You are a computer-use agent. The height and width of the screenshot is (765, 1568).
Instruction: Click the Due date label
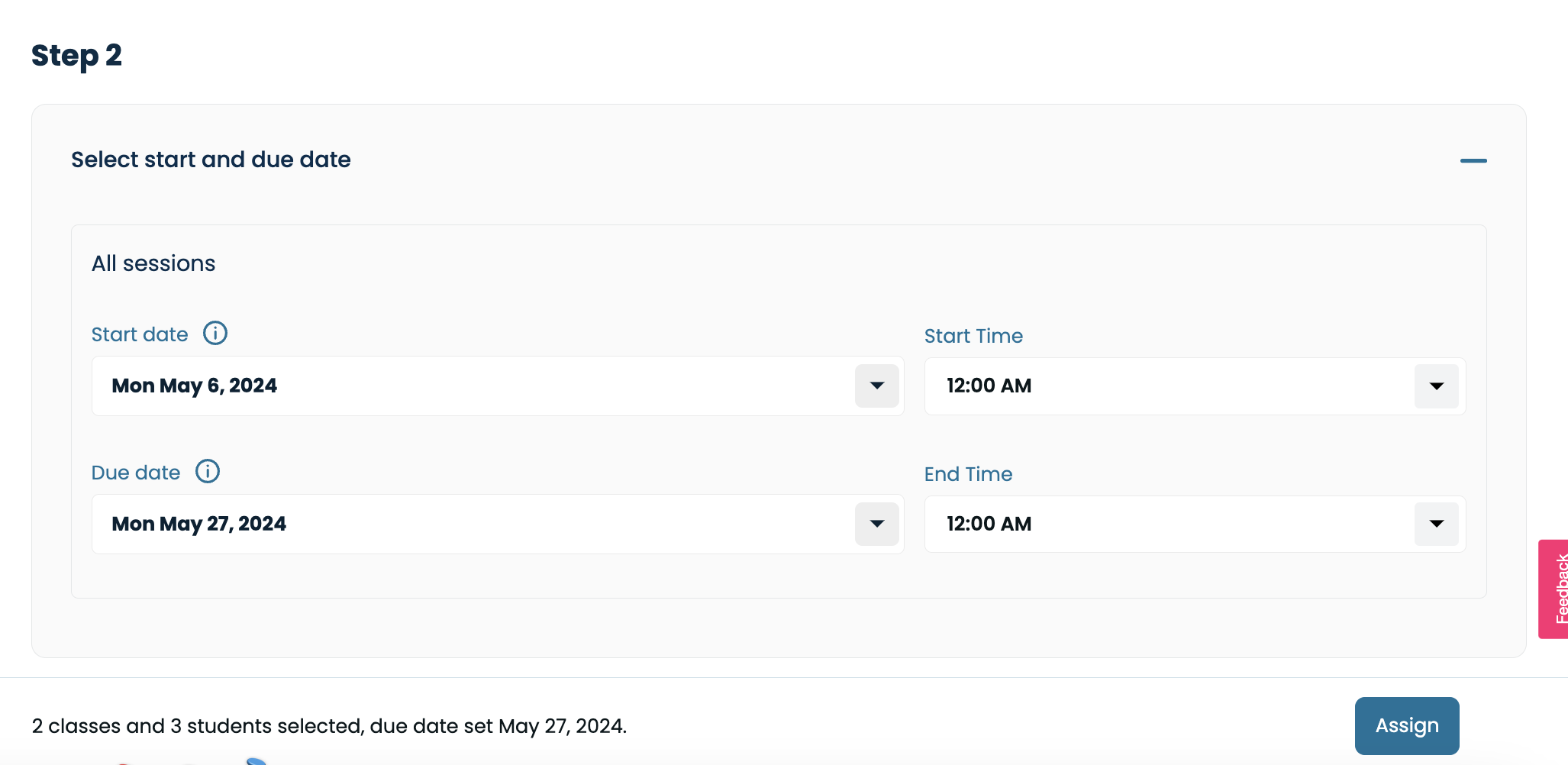click(136, 473)
